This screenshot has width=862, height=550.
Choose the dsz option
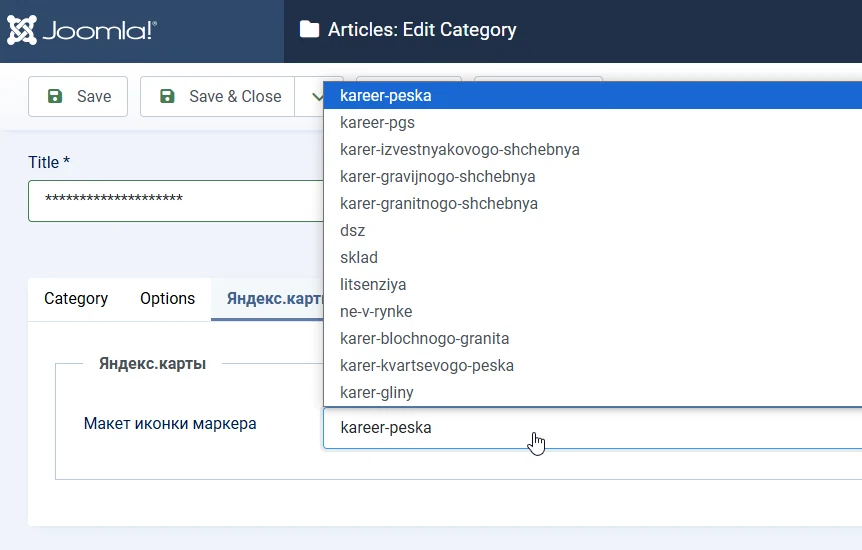[353, 231]
